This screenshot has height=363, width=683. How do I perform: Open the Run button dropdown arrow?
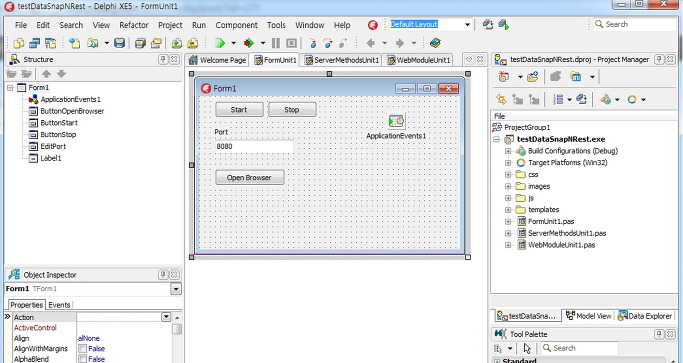233,43
